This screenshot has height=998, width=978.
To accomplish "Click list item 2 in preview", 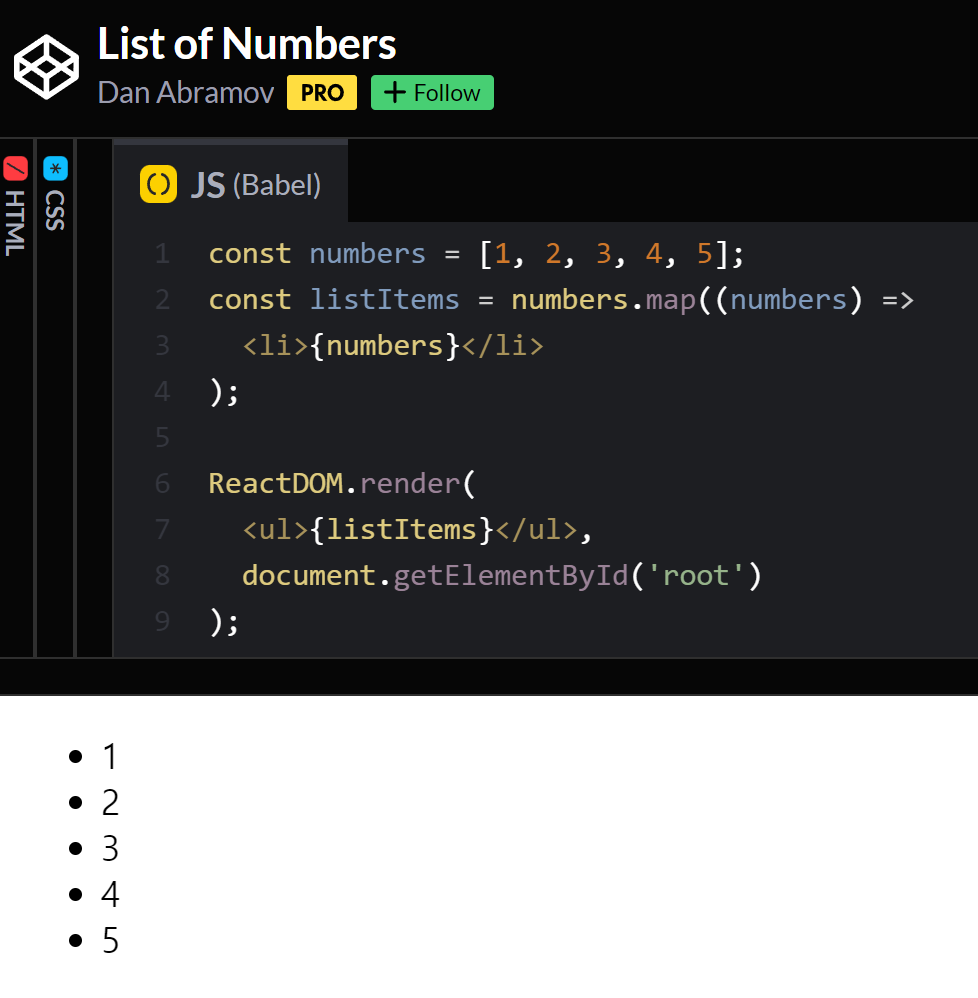I will (x=110, y=803).
